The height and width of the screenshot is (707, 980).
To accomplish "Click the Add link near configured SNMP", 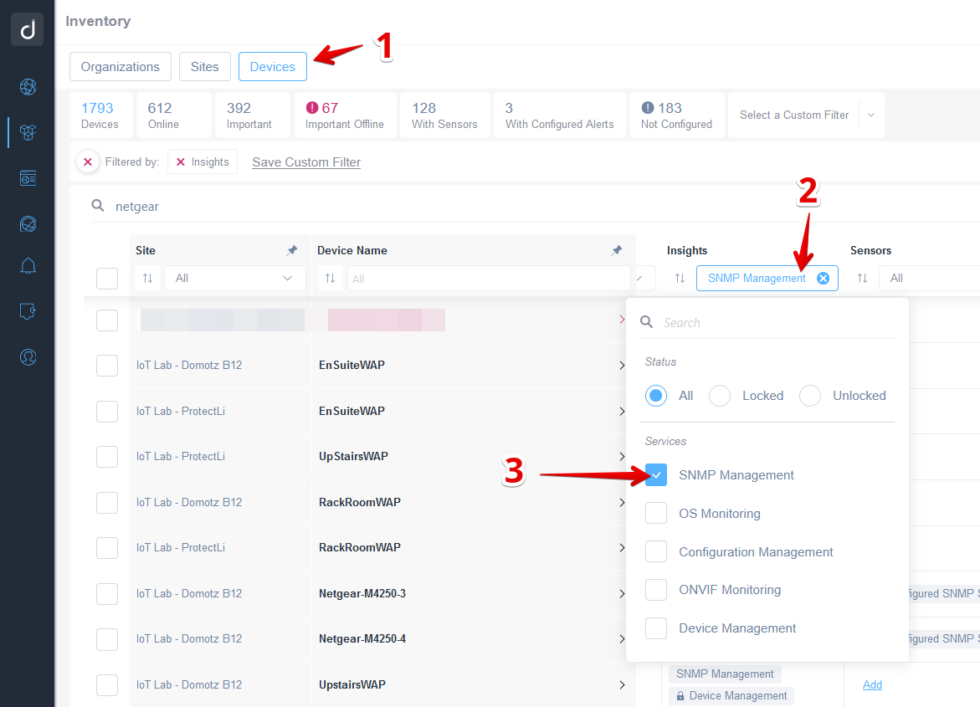I will click(872, 684).
